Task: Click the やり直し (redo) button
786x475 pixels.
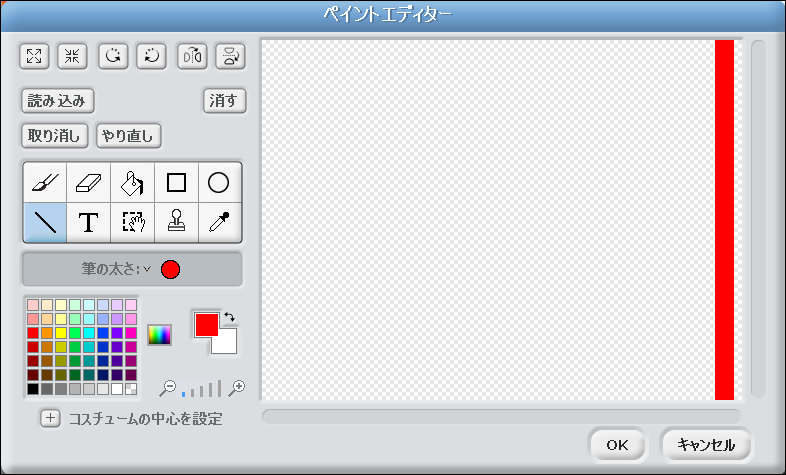Action: [x=128, y=136]
